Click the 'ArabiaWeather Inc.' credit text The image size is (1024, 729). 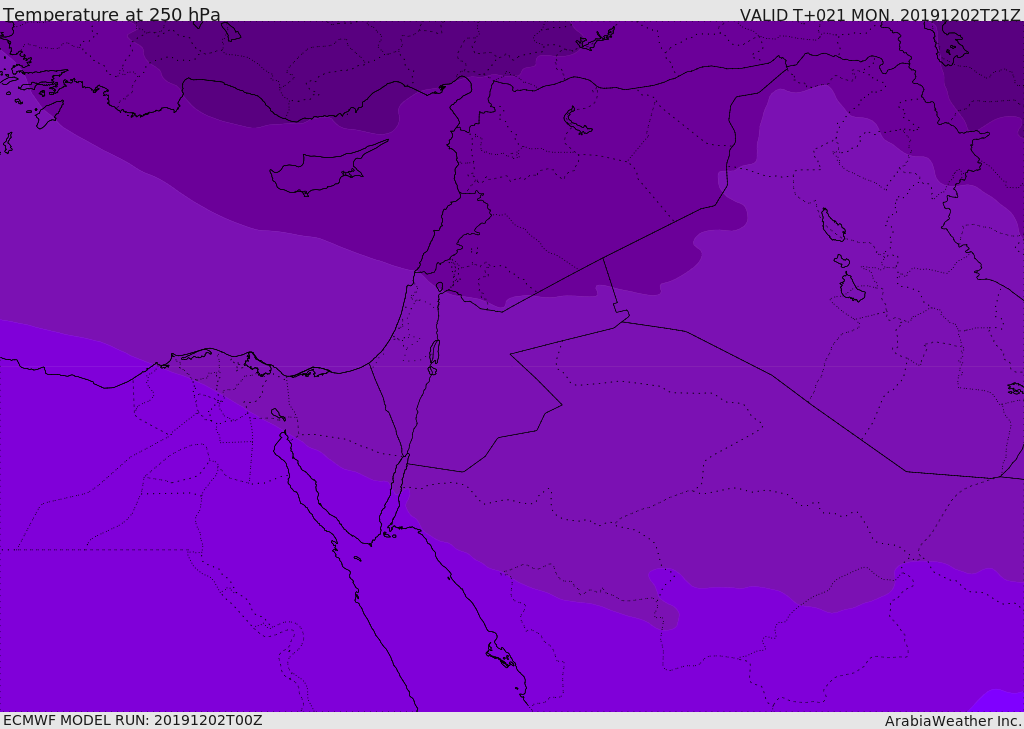point(953,721)
